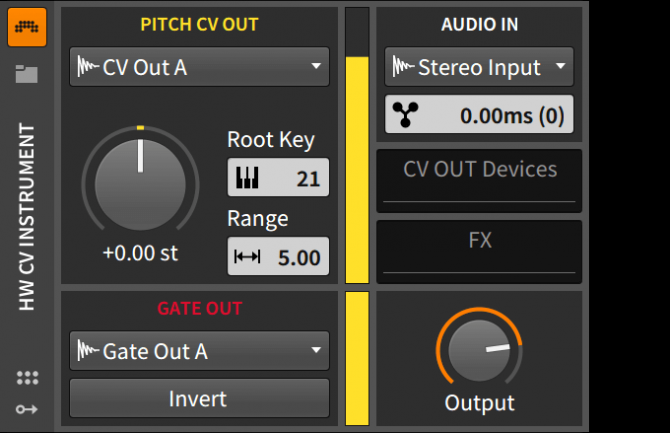Image resolution: width=670 pixels, height=433 pixels.
Task: Select the Range value 5.00 field
Action: point(290,257)
